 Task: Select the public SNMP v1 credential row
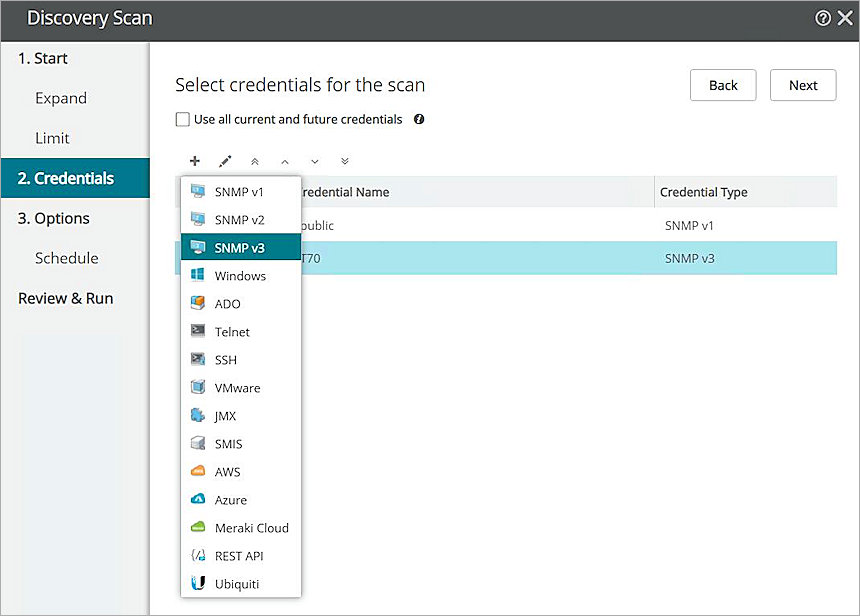[x=500, y=226]
